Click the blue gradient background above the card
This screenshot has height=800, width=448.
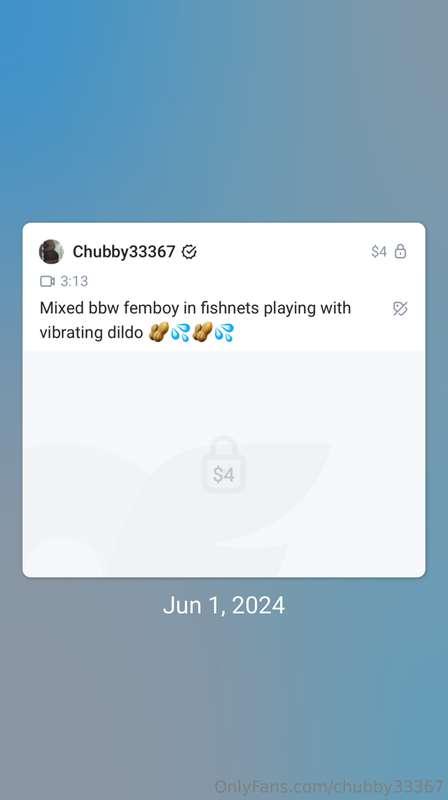223,111
